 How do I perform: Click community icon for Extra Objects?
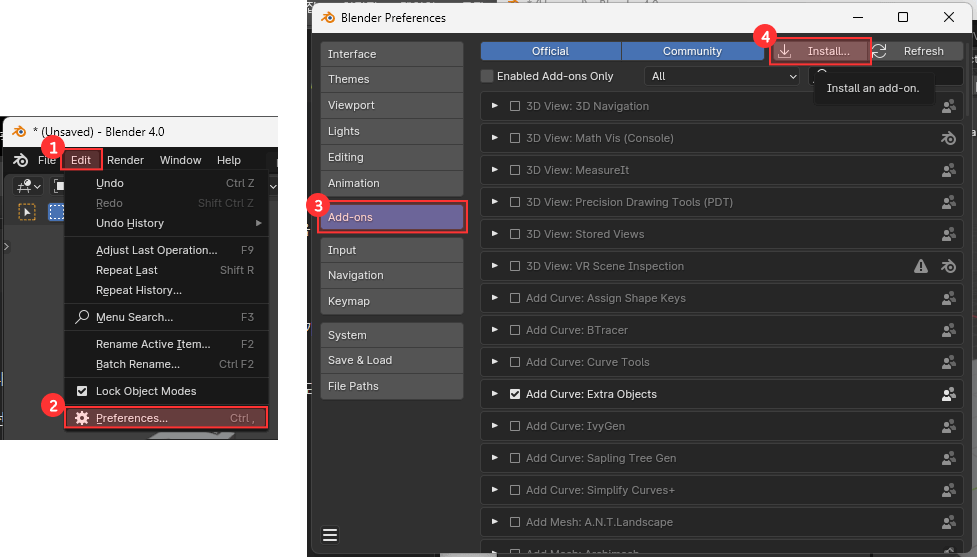click(x=948, y=394)
